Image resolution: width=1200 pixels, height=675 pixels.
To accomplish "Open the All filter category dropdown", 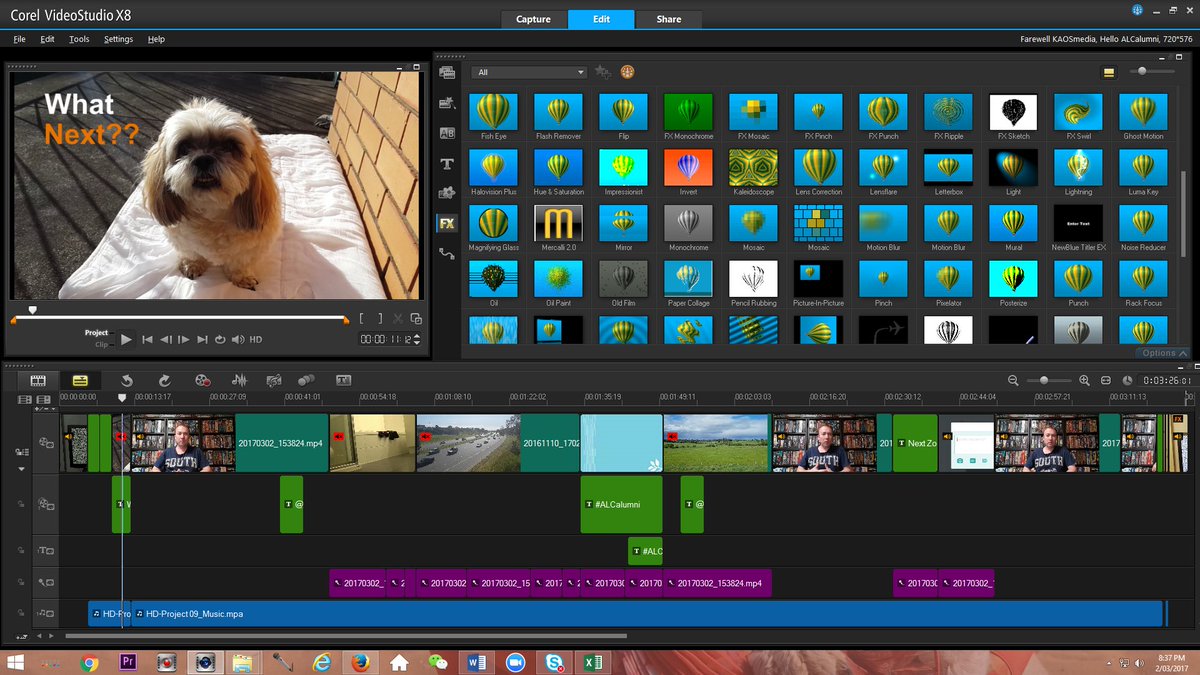I will coord(529,72).
